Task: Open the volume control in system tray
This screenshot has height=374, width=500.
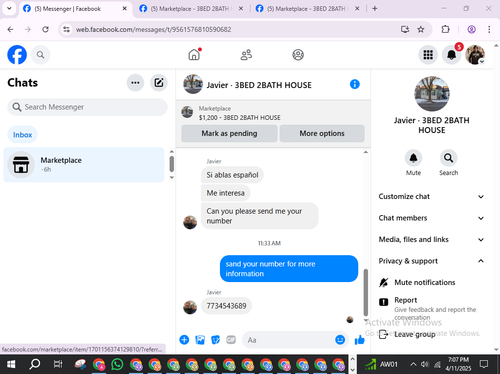Action: [425, 364]
